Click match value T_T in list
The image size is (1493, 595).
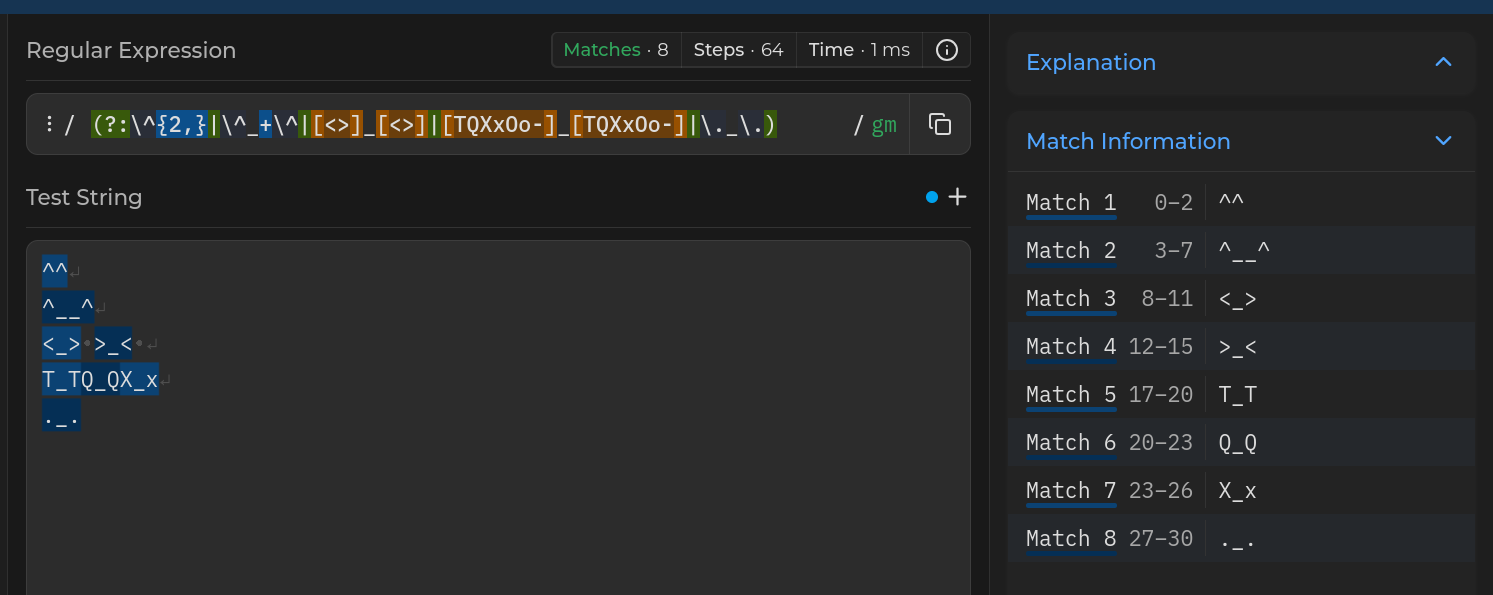(x=1237, y=395)
